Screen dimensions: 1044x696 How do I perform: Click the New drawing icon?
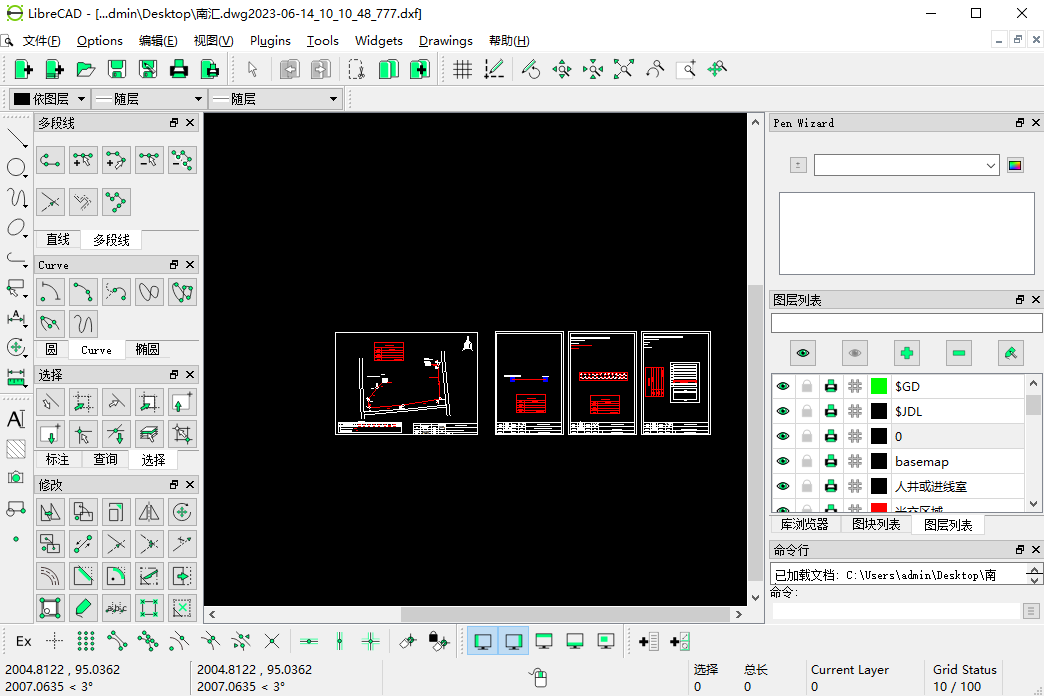tap(23, 69)
